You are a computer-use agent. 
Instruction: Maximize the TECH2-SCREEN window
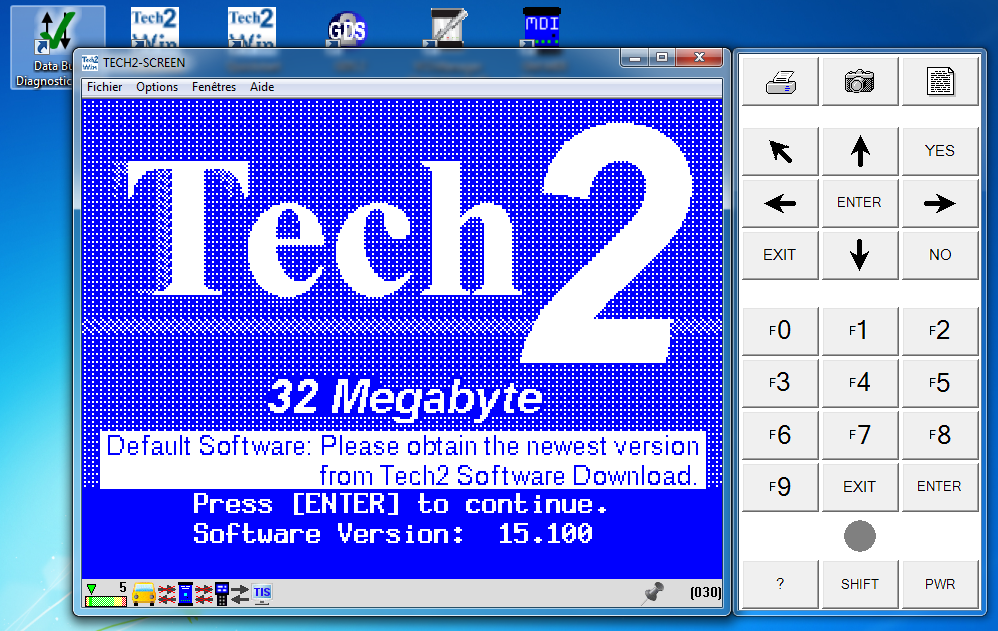coord(662,58)
